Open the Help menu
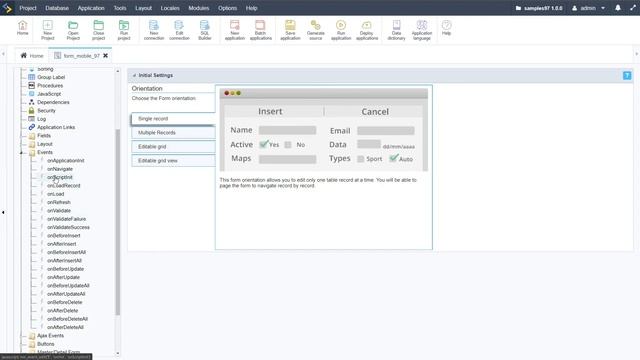Image resolution: width=640 pixels, height=360 pixels. pyautogui.click(x=251, y=8)
